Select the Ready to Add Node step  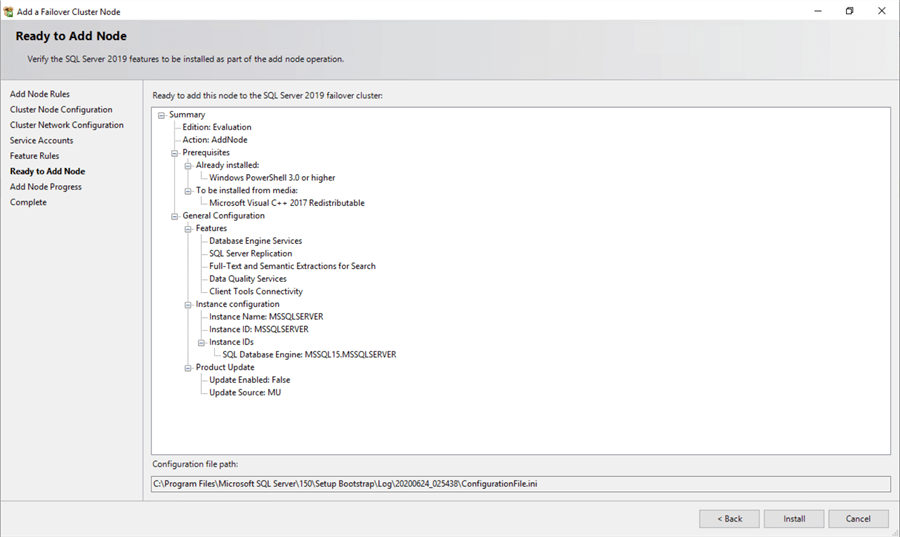(x=48, y=172)
